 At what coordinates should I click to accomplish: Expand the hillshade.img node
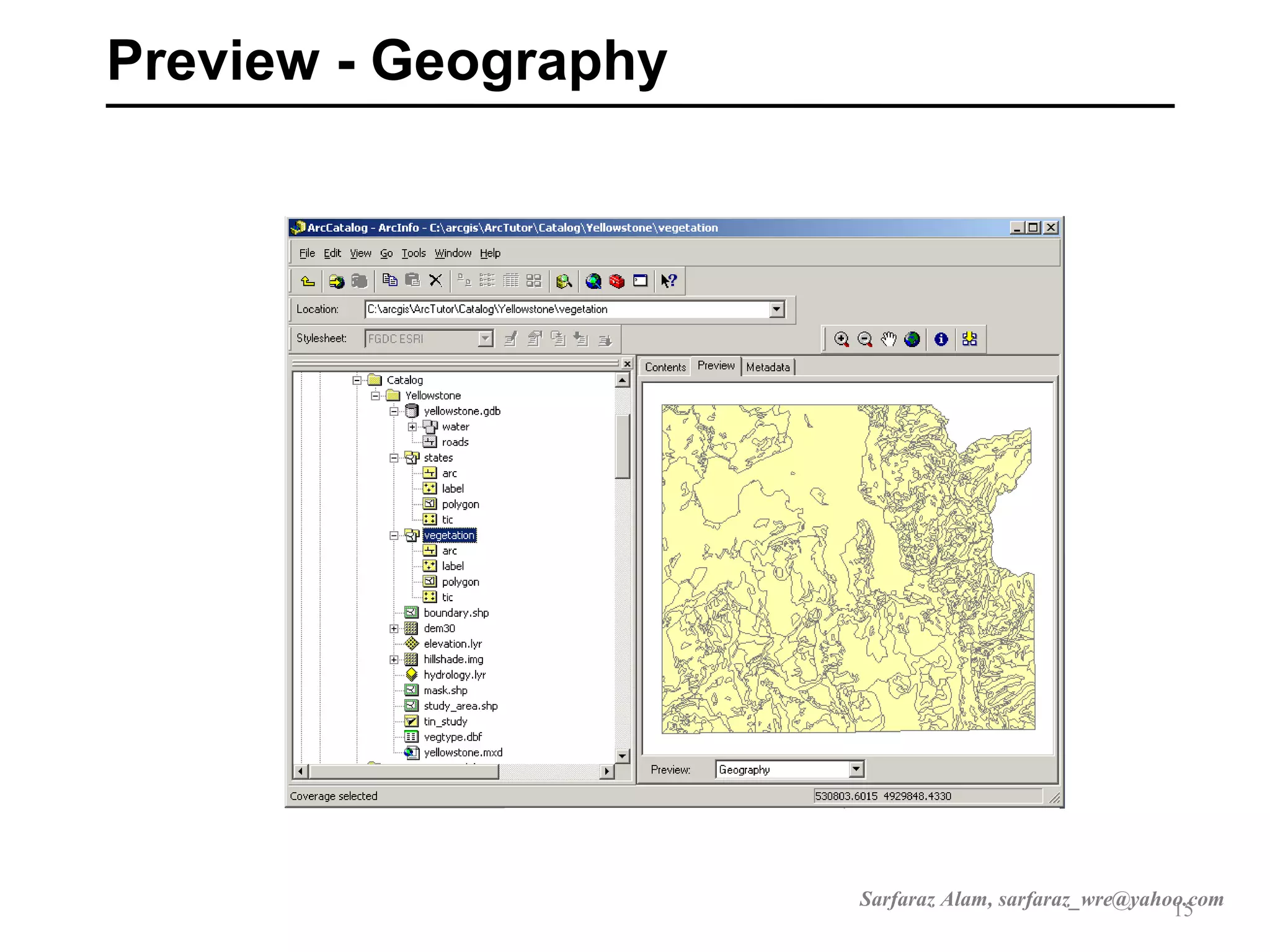coord(394,659)
